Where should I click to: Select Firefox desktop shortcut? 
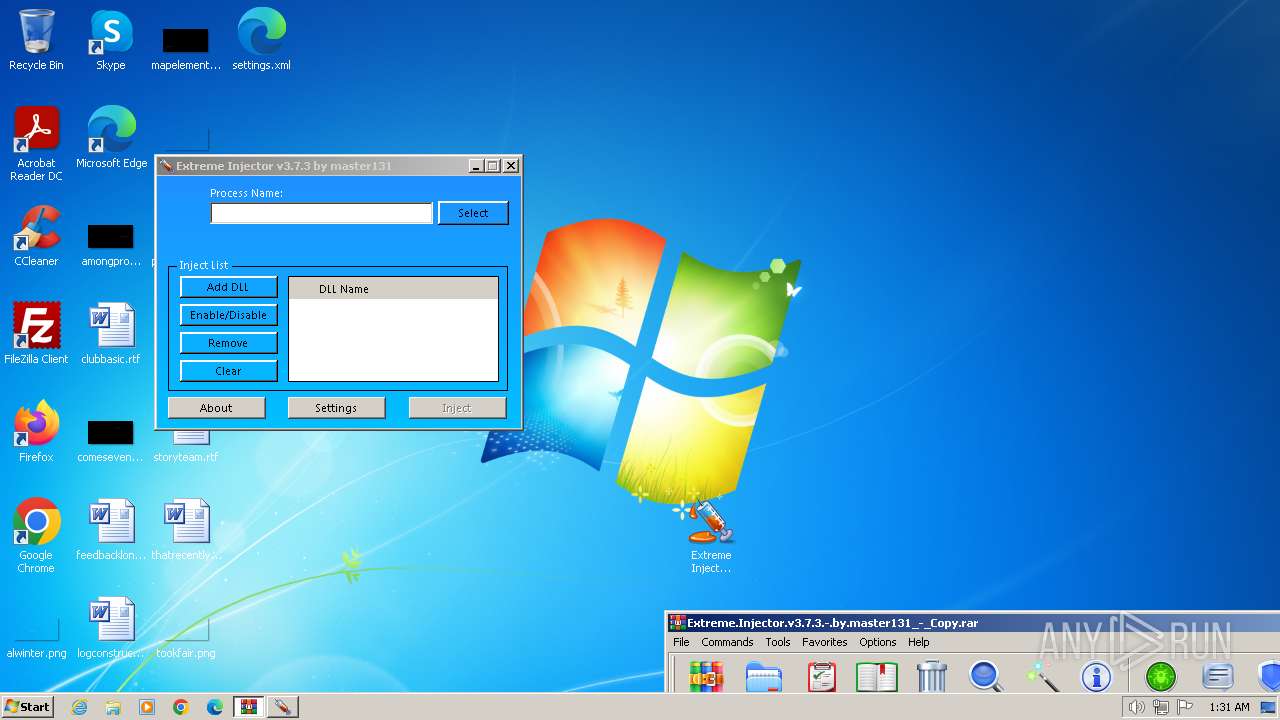tap(36, 432)
